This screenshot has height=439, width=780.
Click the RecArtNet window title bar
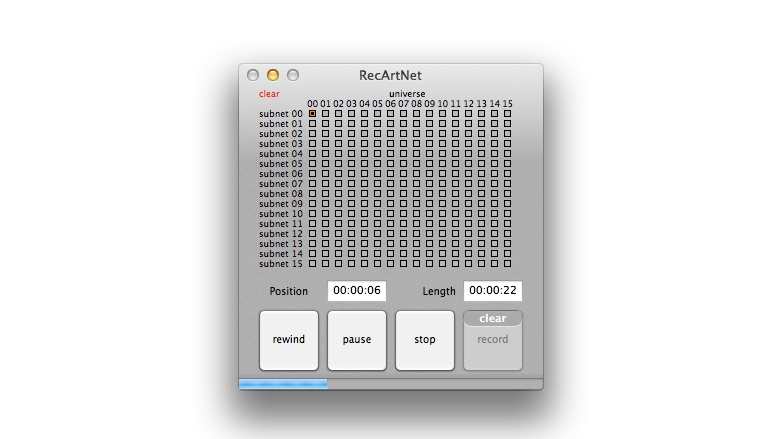[x=420, y=75]
